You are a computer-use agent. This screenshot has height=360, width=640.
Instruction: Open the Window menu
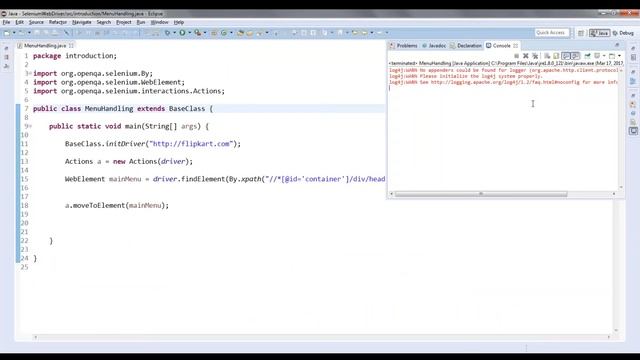point(159,22)
